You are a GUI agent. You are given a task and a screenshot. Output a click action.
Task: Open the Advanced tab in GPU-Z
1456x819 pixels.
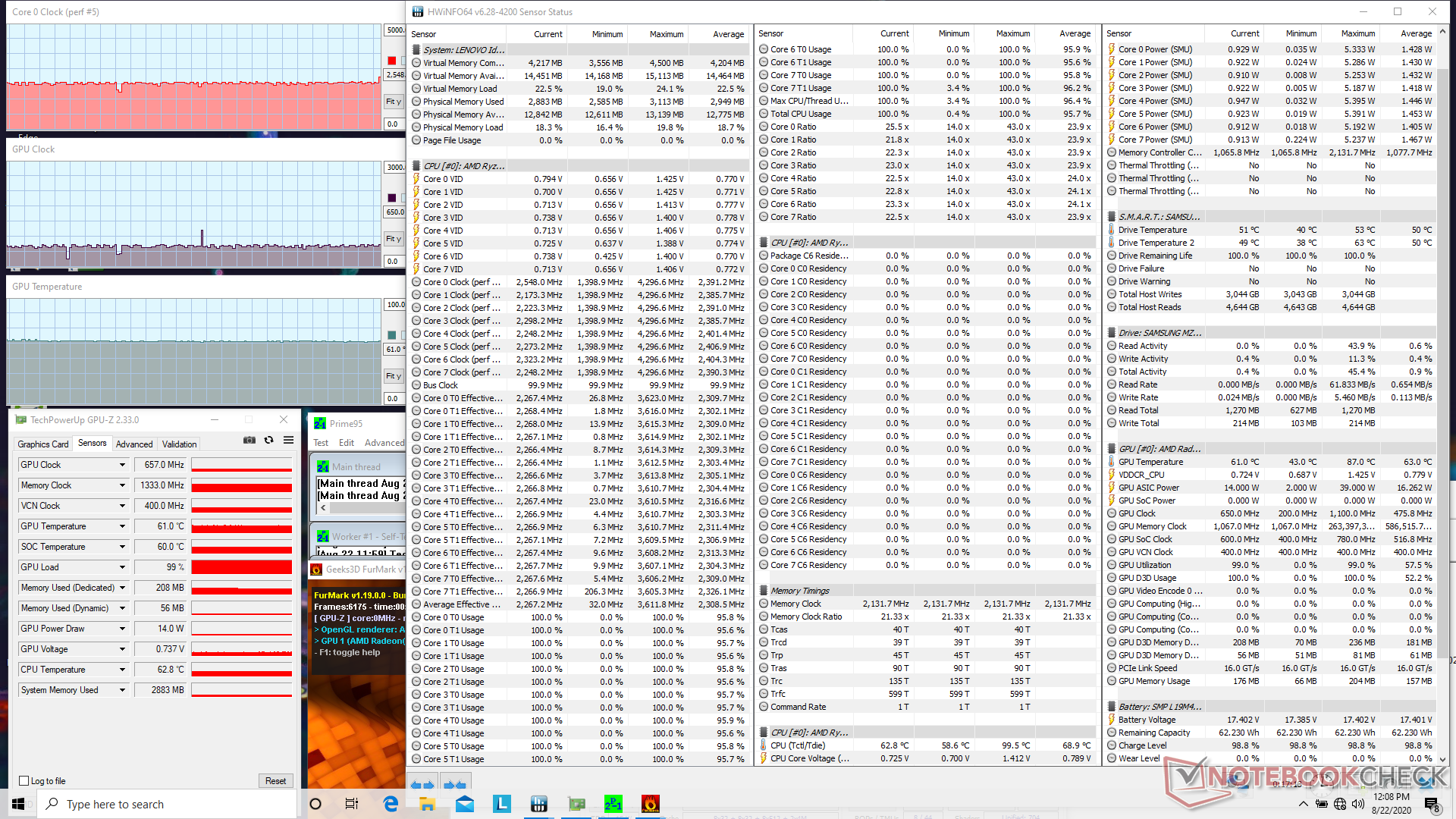[134, 444]
